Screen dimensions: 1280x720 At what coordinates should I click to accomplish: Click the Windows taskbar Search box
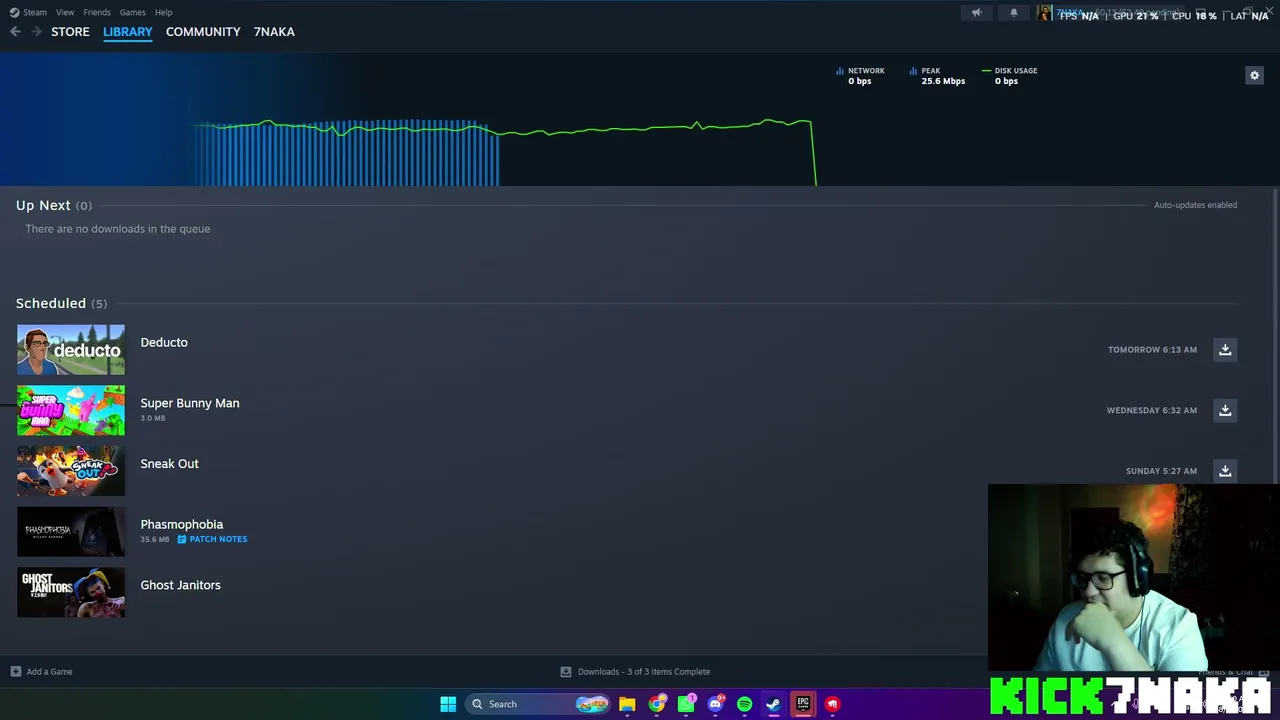pyautogui.click(x=538, y=704)
